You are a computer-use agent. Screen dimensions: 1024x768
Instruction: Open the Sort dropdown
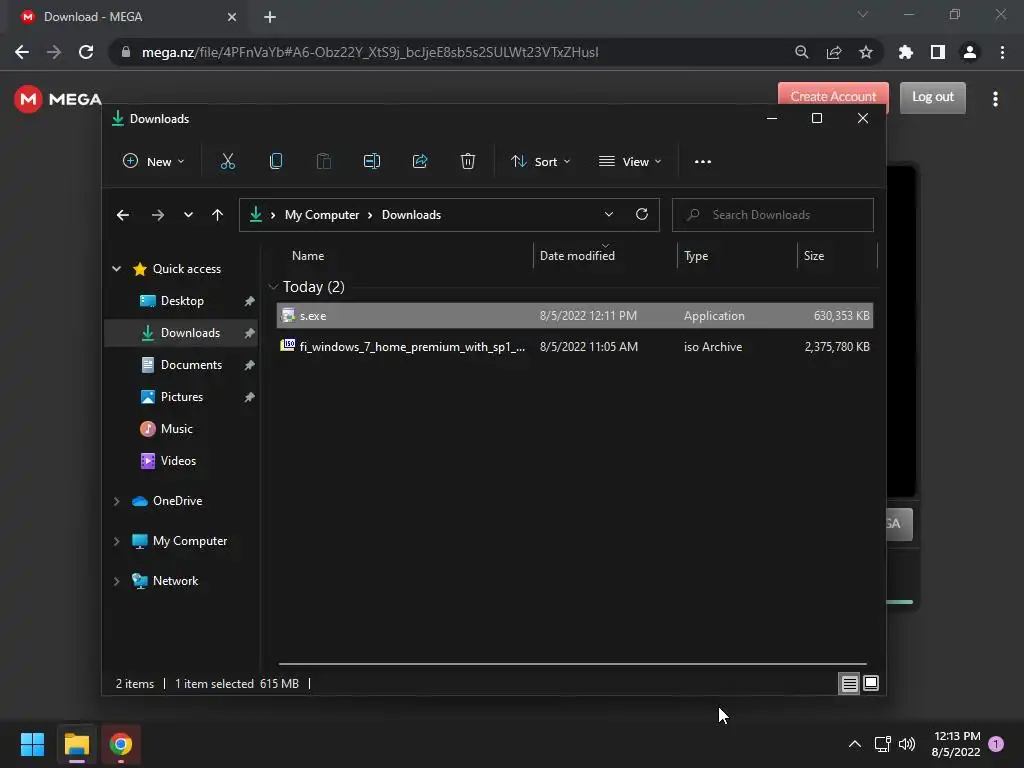541,161
